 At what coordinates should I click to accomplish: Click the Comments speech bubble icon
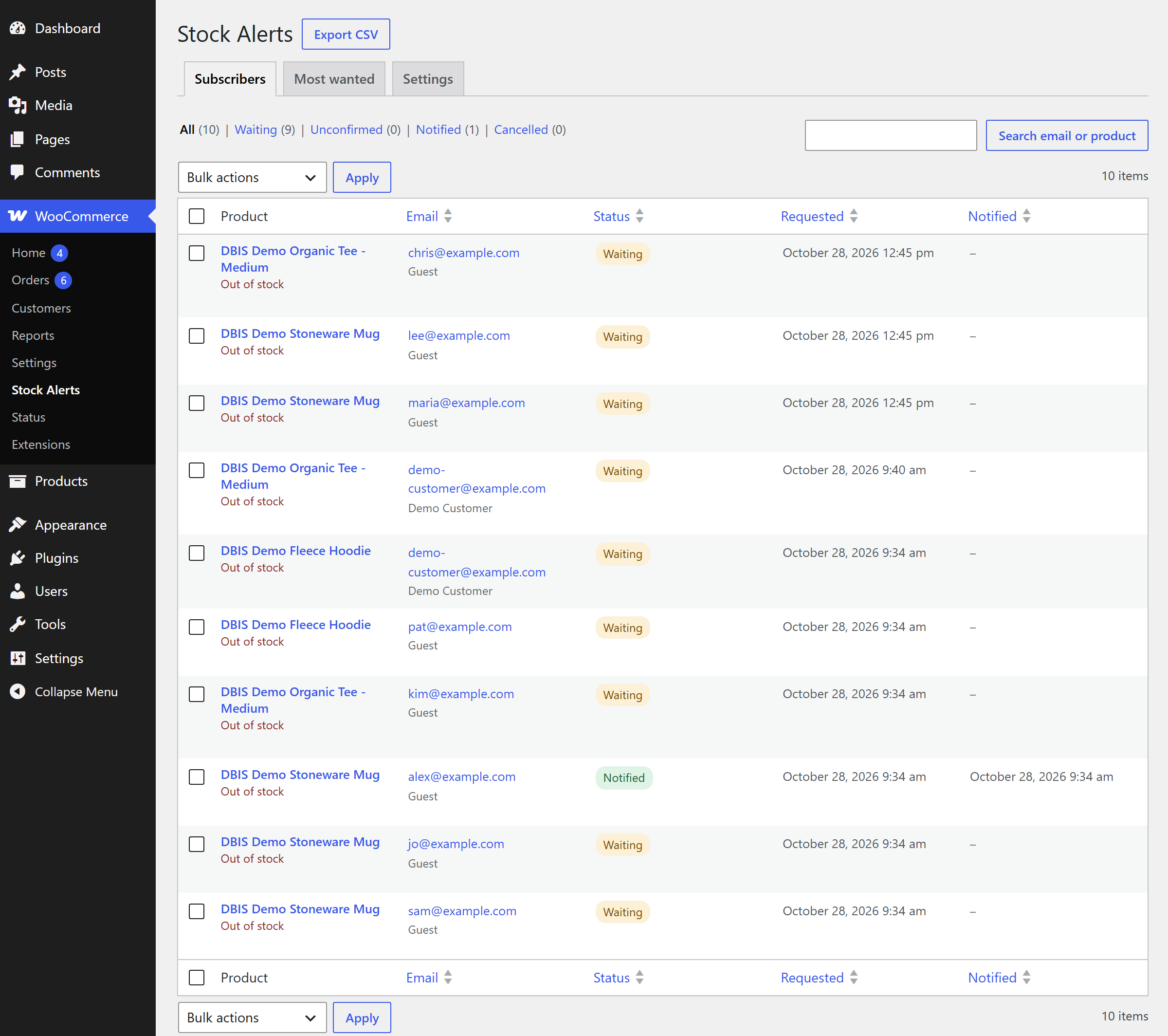click(18, 172)
